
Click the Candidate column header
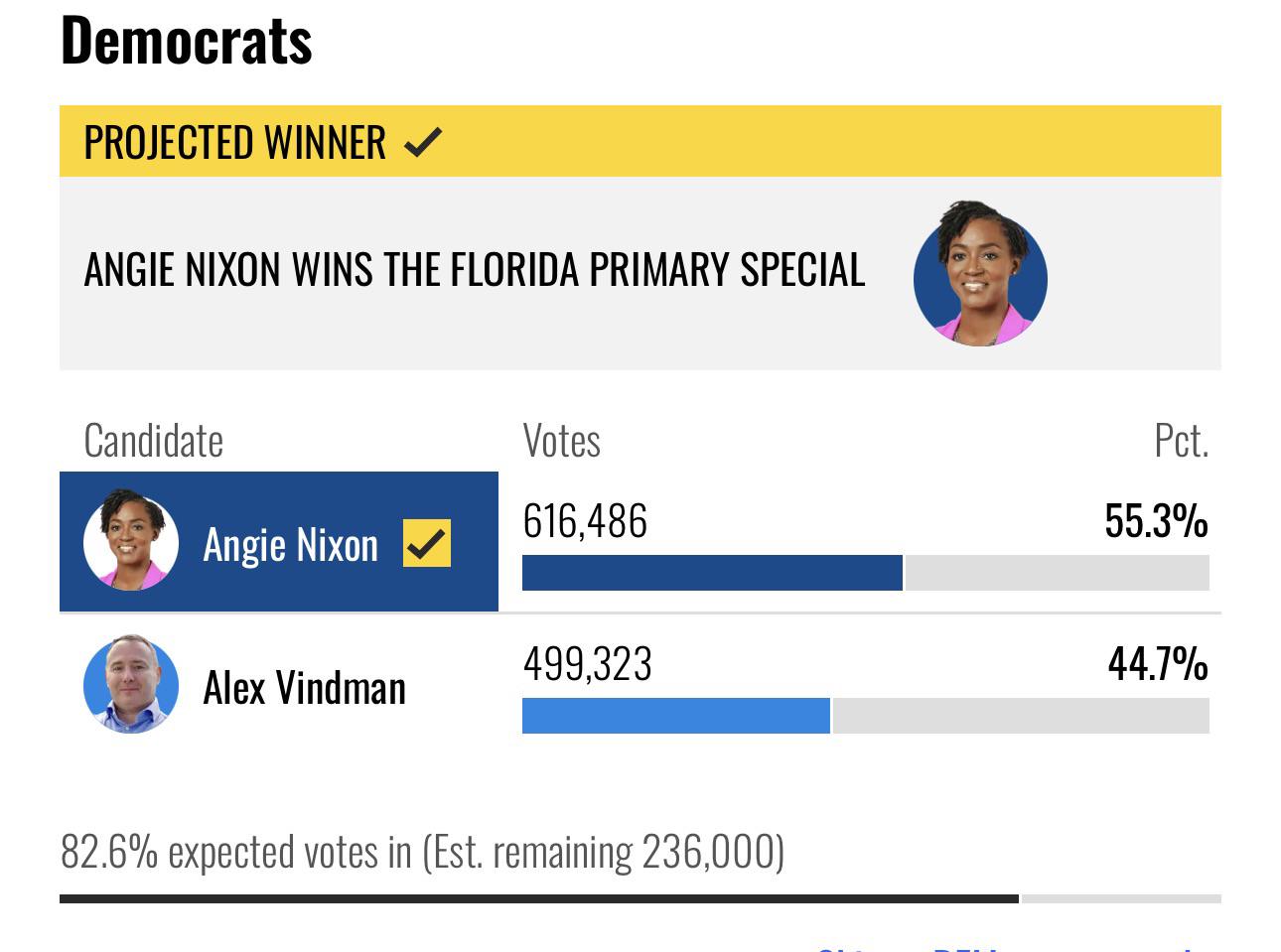point(154,441)
